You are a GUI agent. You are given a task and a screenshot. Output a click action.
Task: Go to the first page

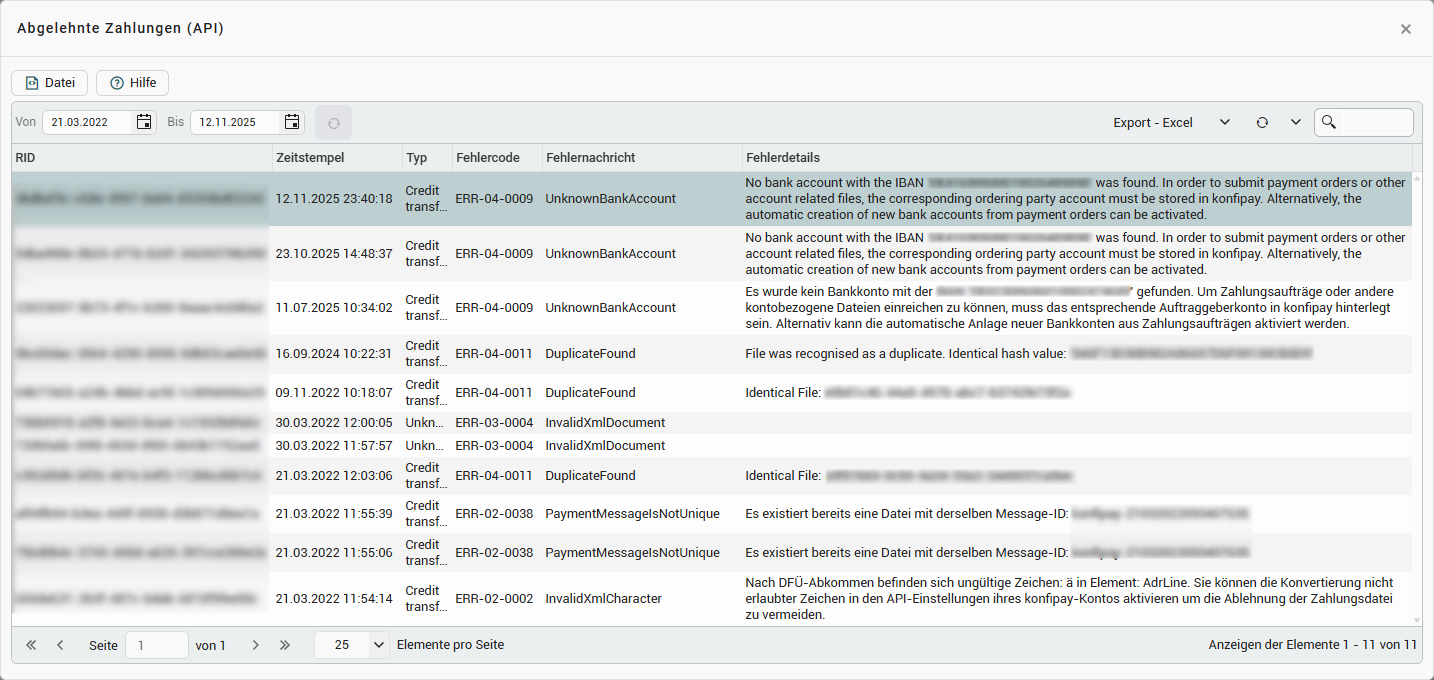[31, 645]
